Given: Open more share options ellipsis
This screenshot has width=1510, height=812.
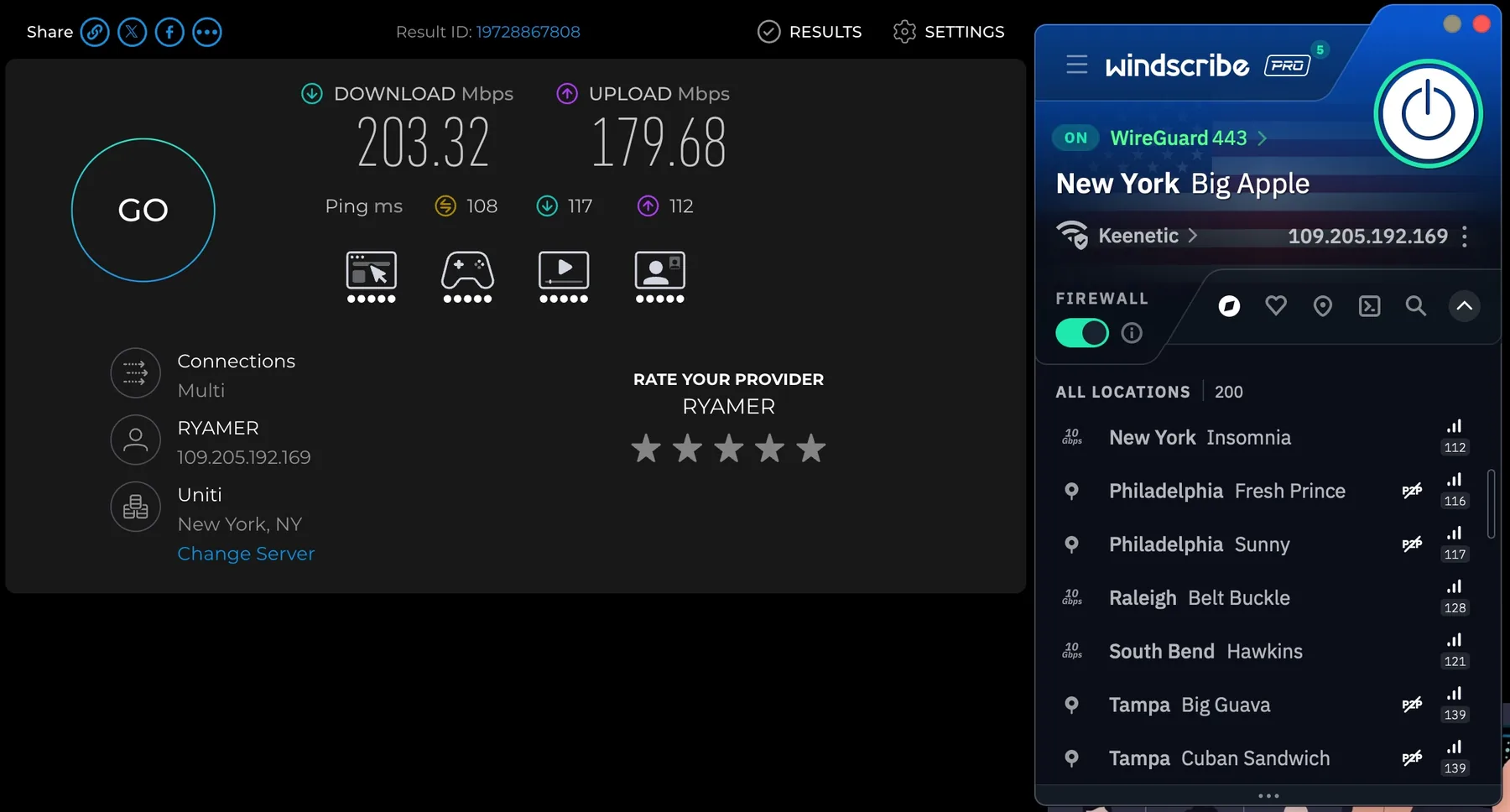Looking at the screenshot, I should click(x=207, y=33).
